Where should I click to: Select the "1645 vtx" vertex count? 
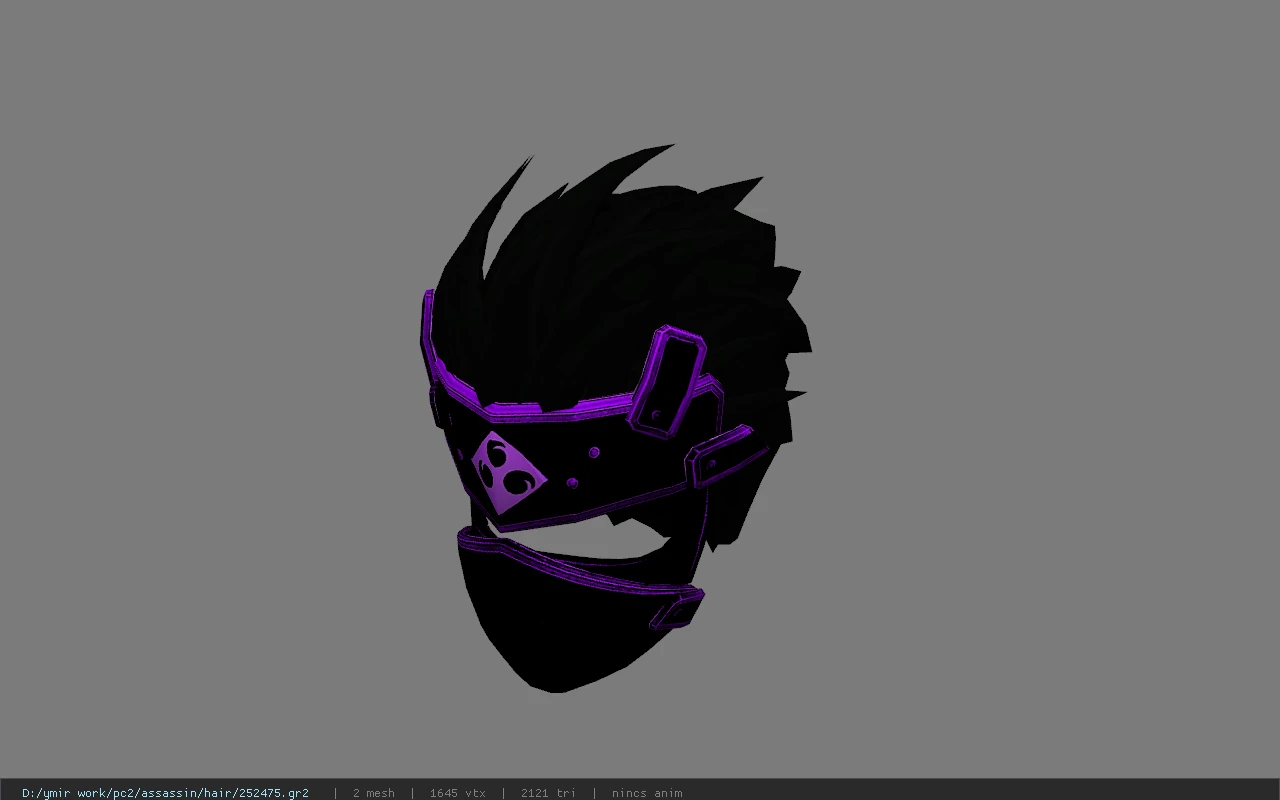(458, 793)
